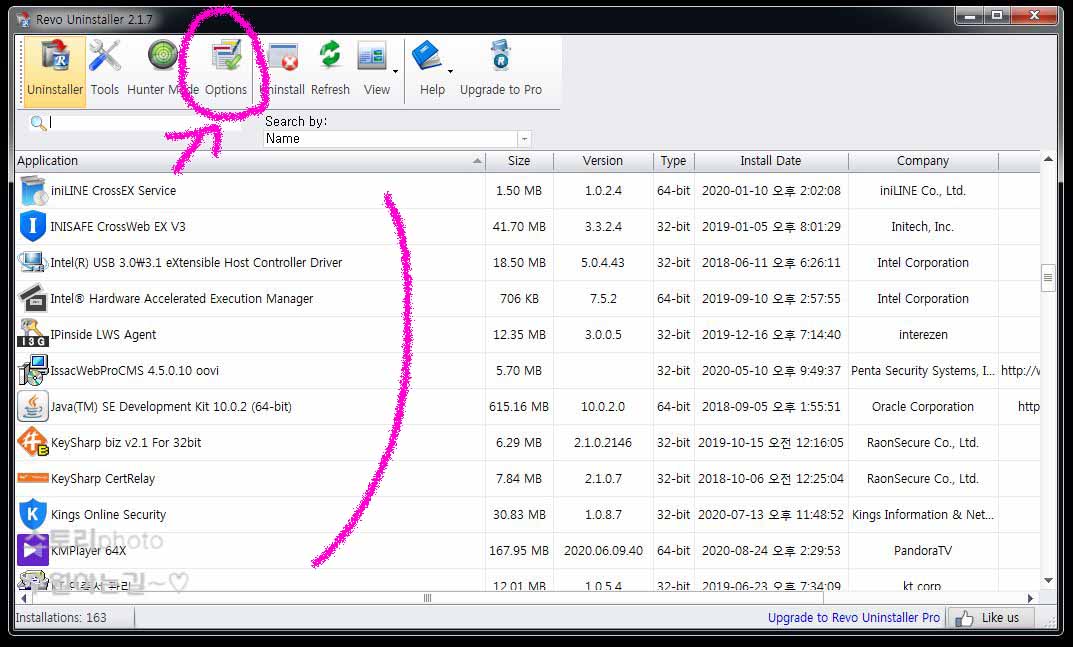Minimize the Revo Uninstaller window

(970, 15)
